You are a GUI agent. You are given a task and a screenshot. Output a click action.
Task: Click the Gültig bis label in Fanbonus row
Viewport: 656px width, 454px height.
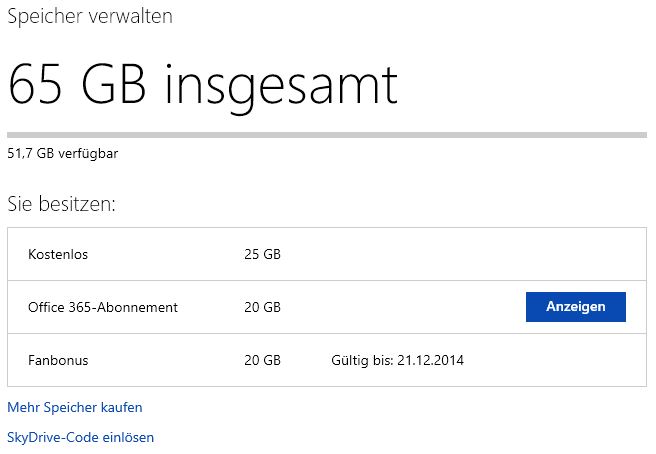tap(362, 360)
